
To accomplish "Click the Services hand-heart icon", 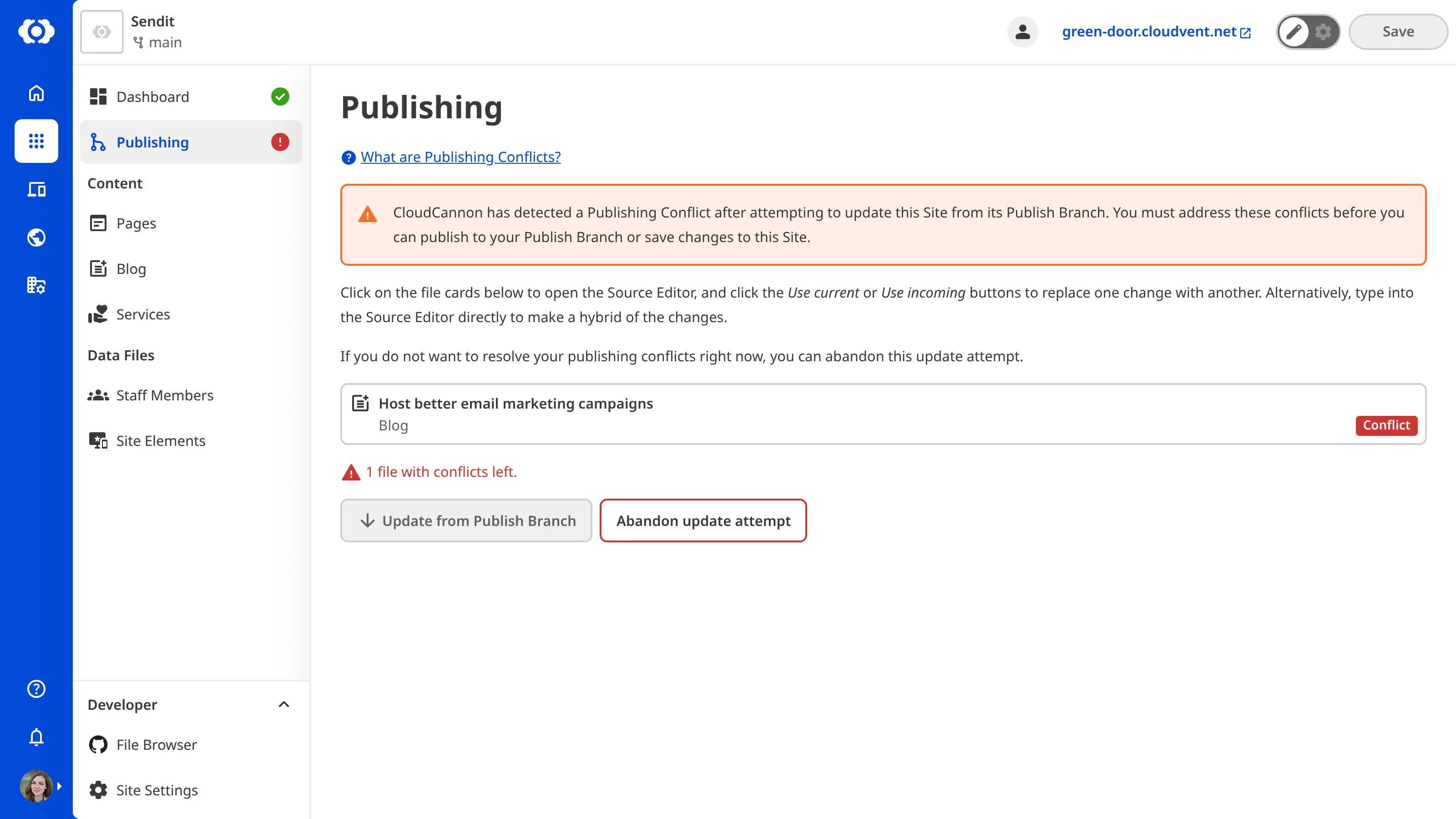I will coord(98,314).
